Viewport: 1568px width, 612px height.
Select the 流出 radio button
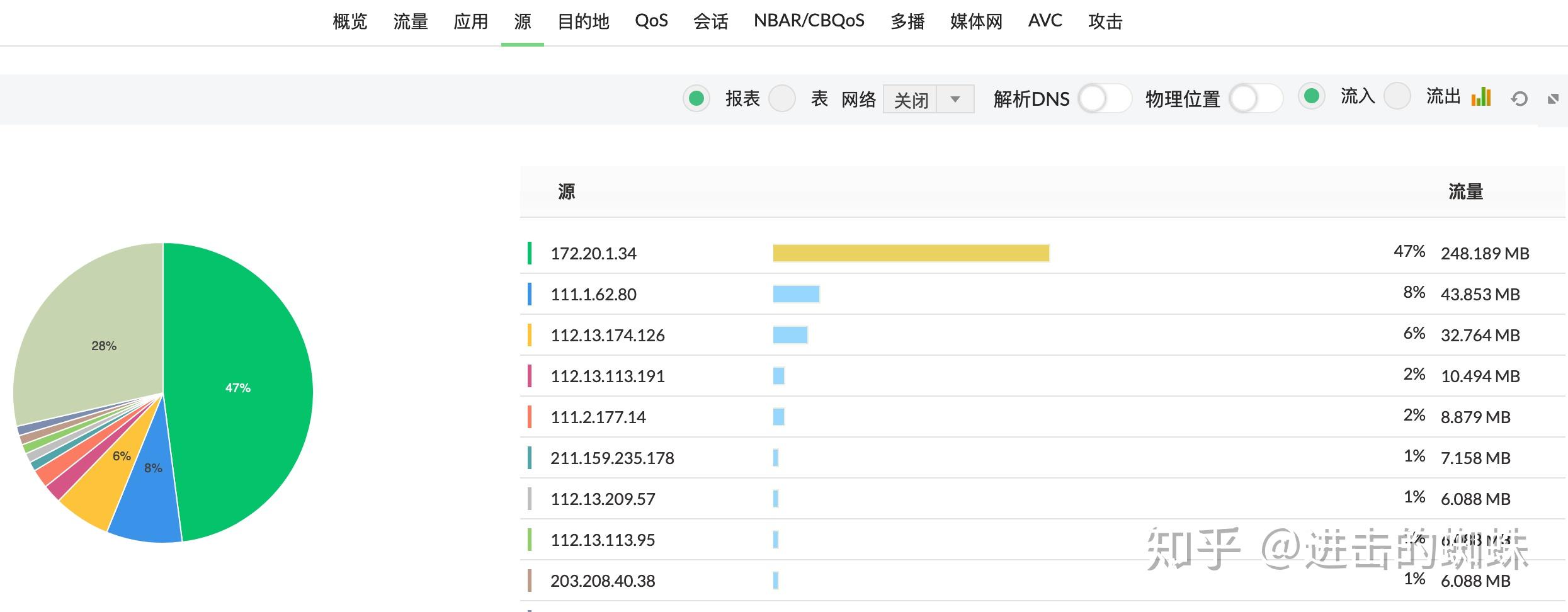click(x=1397, y=96)
